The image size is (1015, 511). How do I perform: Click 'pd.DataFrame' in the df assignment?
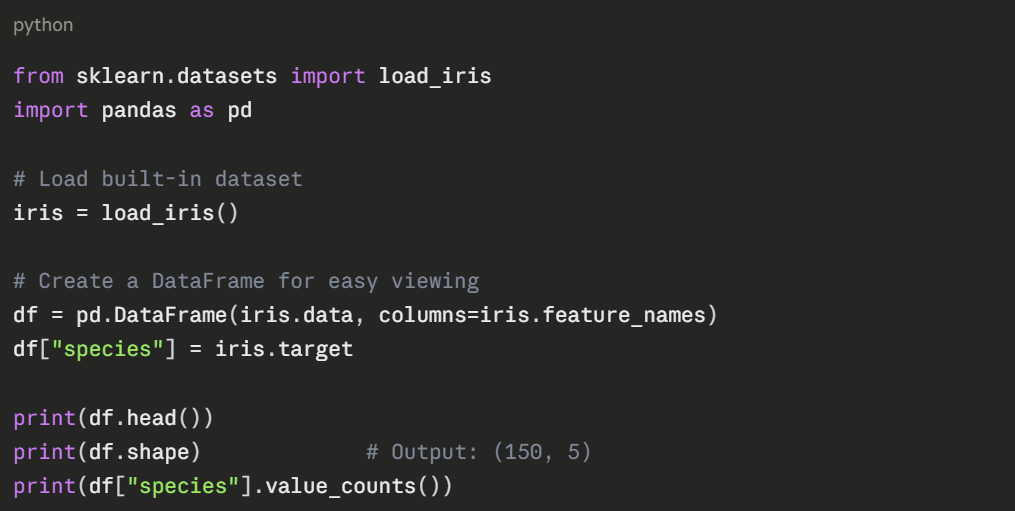151,316
